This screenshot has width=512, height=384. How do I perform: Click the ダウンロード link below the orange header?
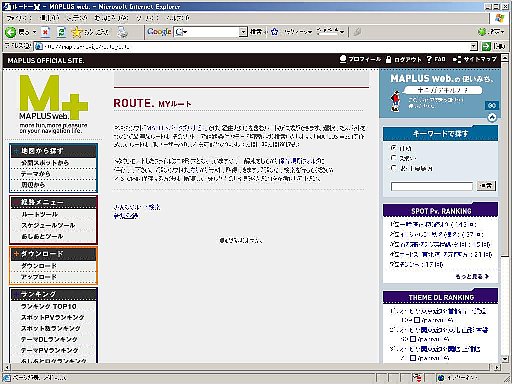(39, 266)
